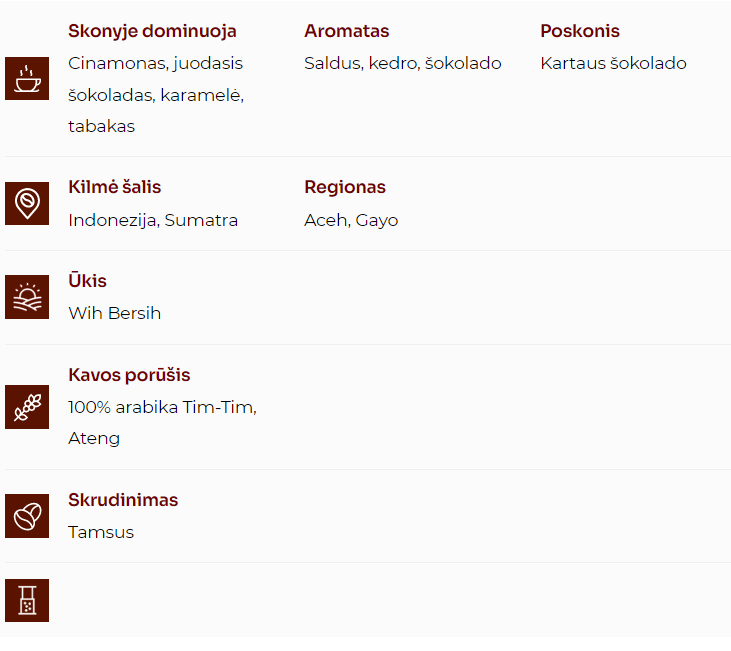Click the location pin origin icon
This screenshot has height=651, width=731.
[x=27, y=204]
